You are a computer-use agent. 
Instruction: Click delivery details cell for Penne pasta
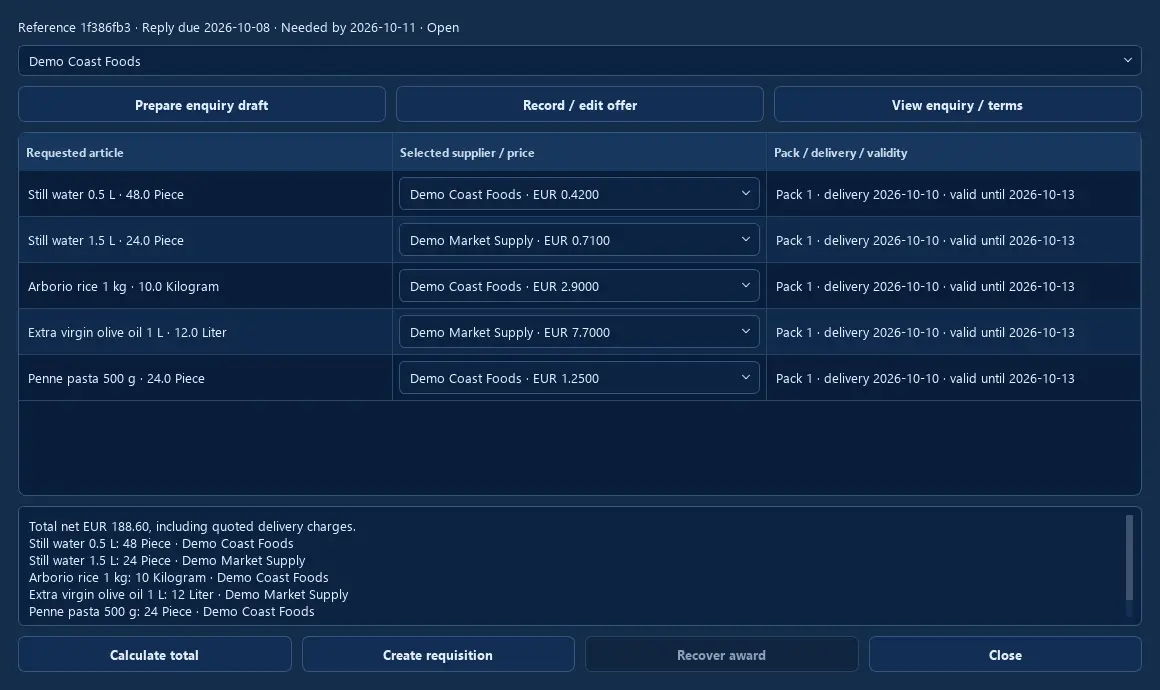pos(954,377)
